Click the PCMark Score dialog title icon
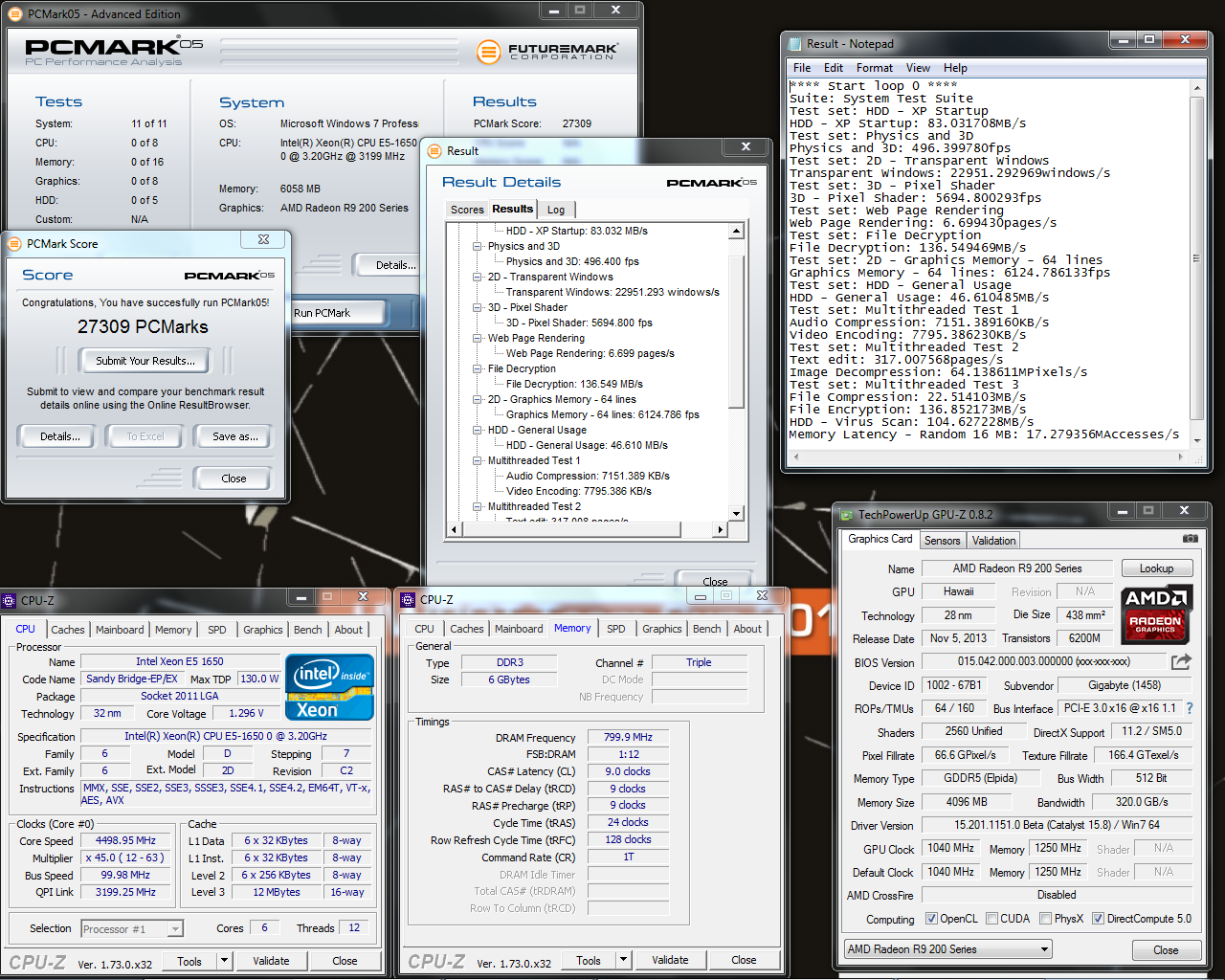The height and width of the screenshot is (980, 1225). click(14, 244)
